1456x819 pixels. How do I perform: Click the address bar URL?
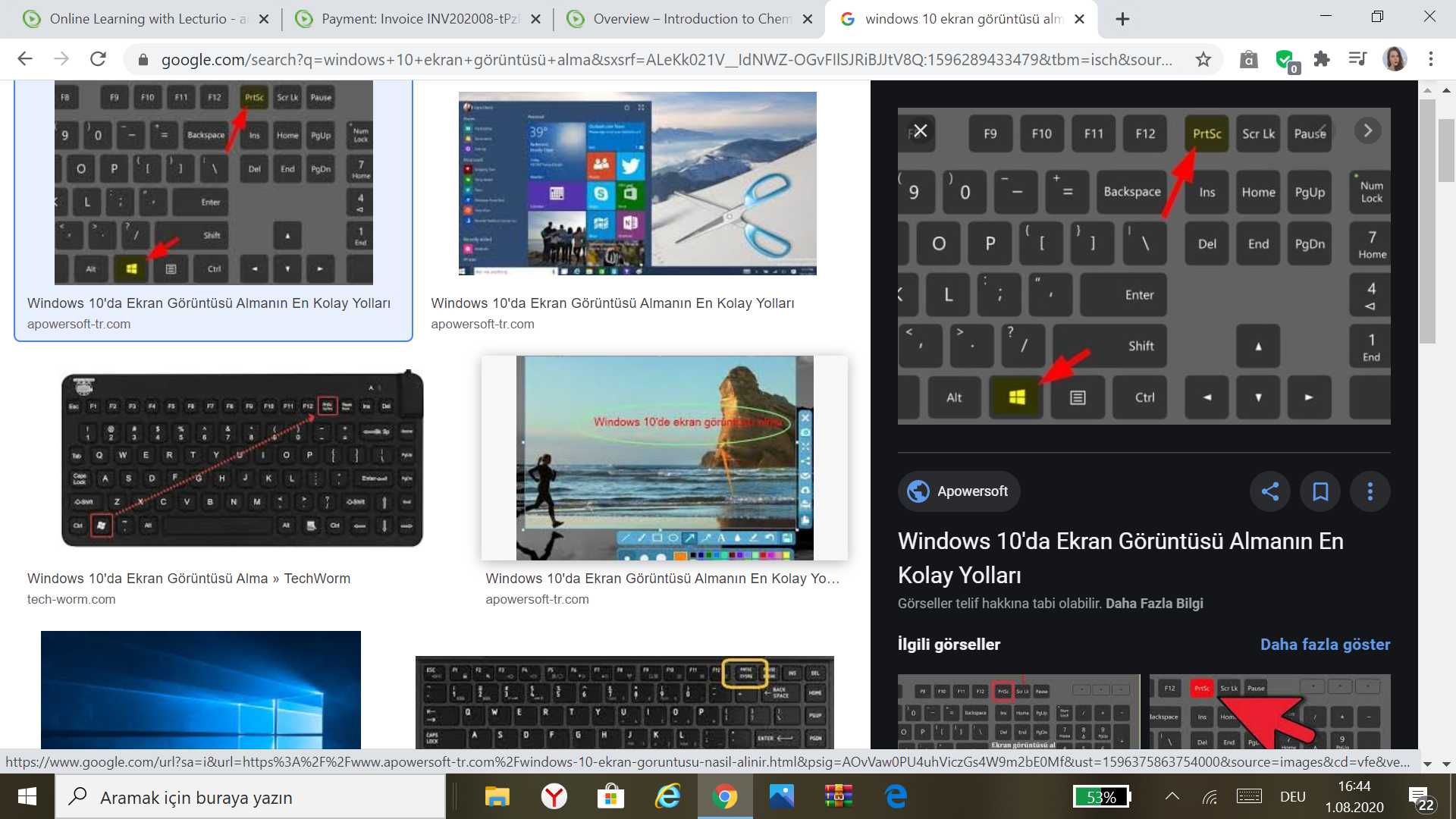[x=666, y=59]
